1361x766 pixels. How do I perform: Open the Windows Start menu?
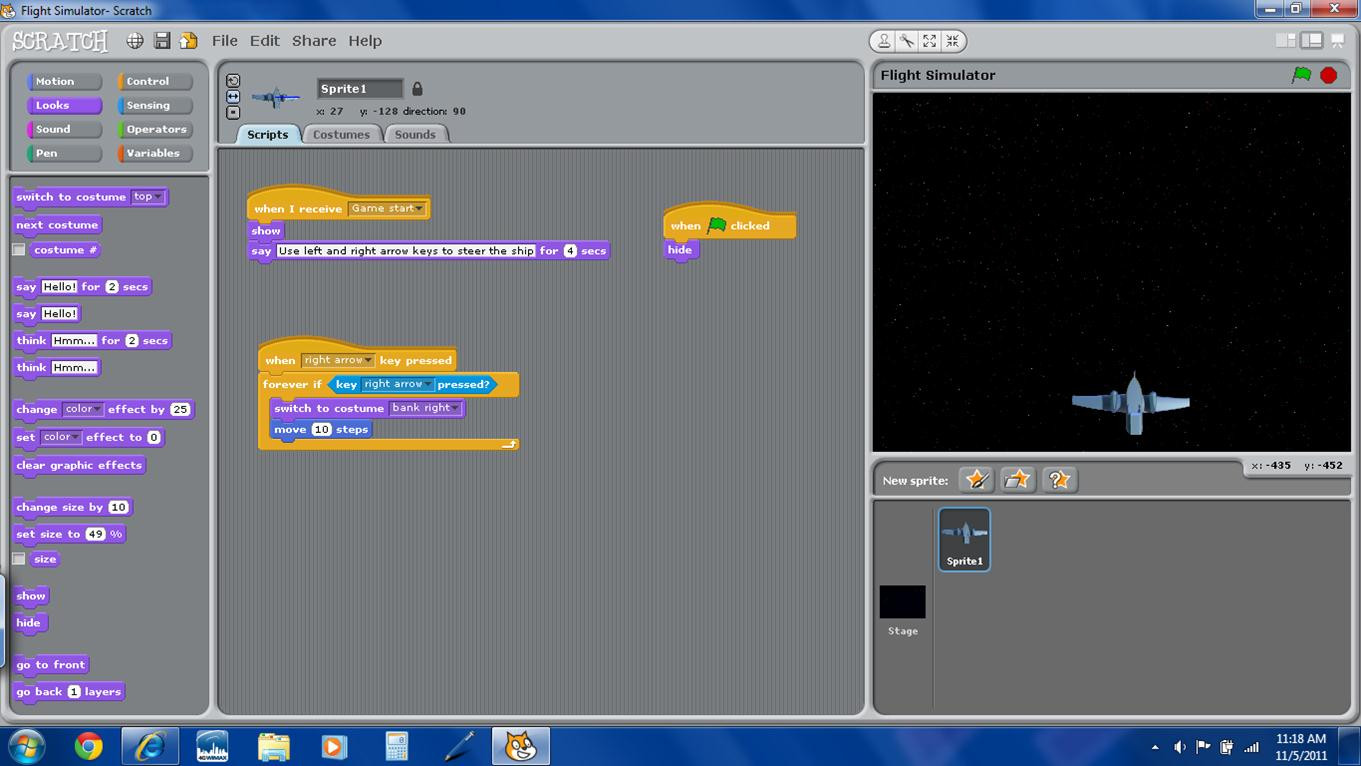pyautogui.click(x=27, y=746)
